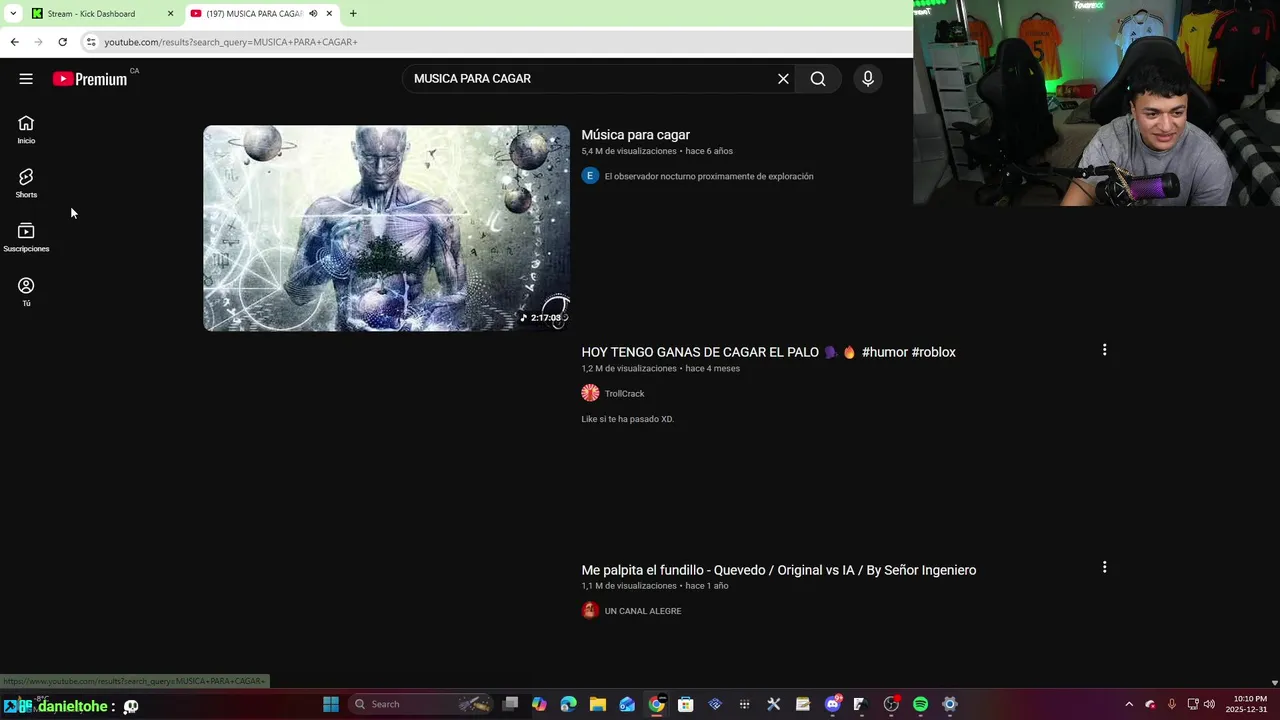Mute the YouTube tab via speaker icon
Viewport: 1280px width, 720px height.
point(313,13)
